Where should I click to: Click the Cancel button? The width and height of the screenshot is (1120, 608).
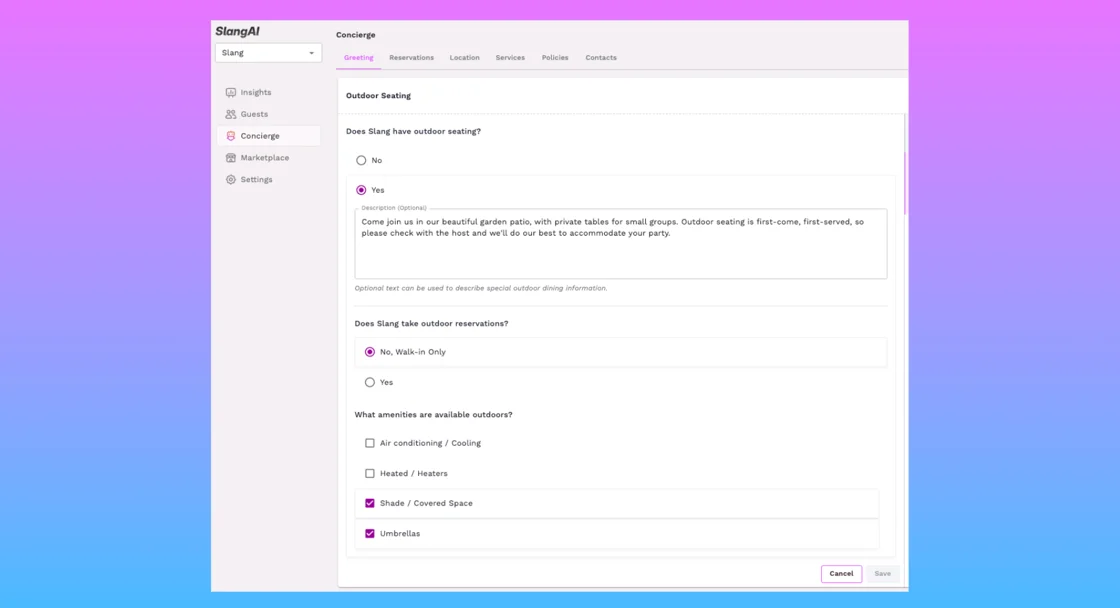pos(841,574)
